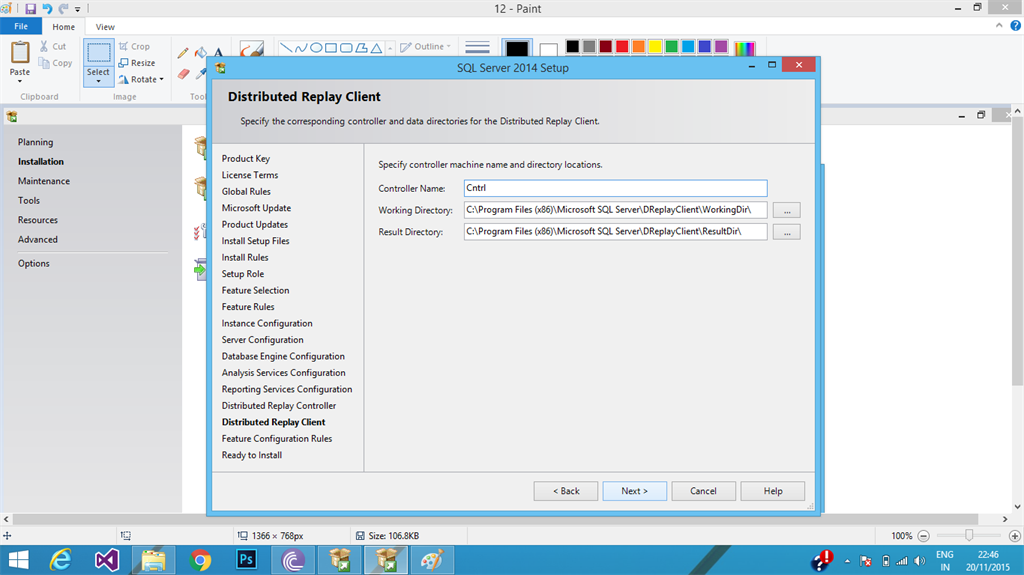Screen dimensions: 1024x575
Task: Activate the rectangular Select tool
Action: click(x=99, y=52)
